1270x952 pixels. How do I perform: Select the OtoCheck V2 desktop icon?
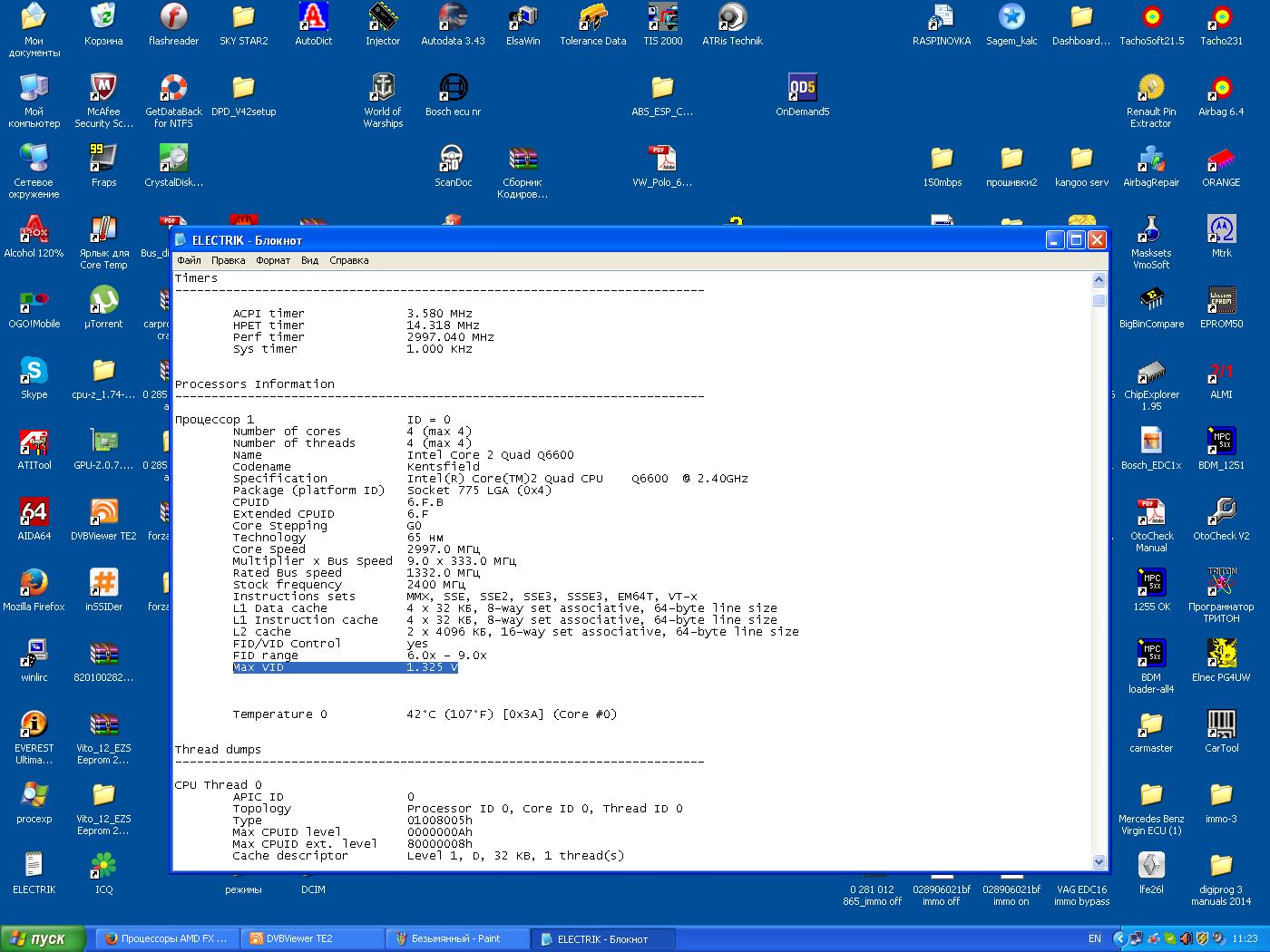[1221, 520]
